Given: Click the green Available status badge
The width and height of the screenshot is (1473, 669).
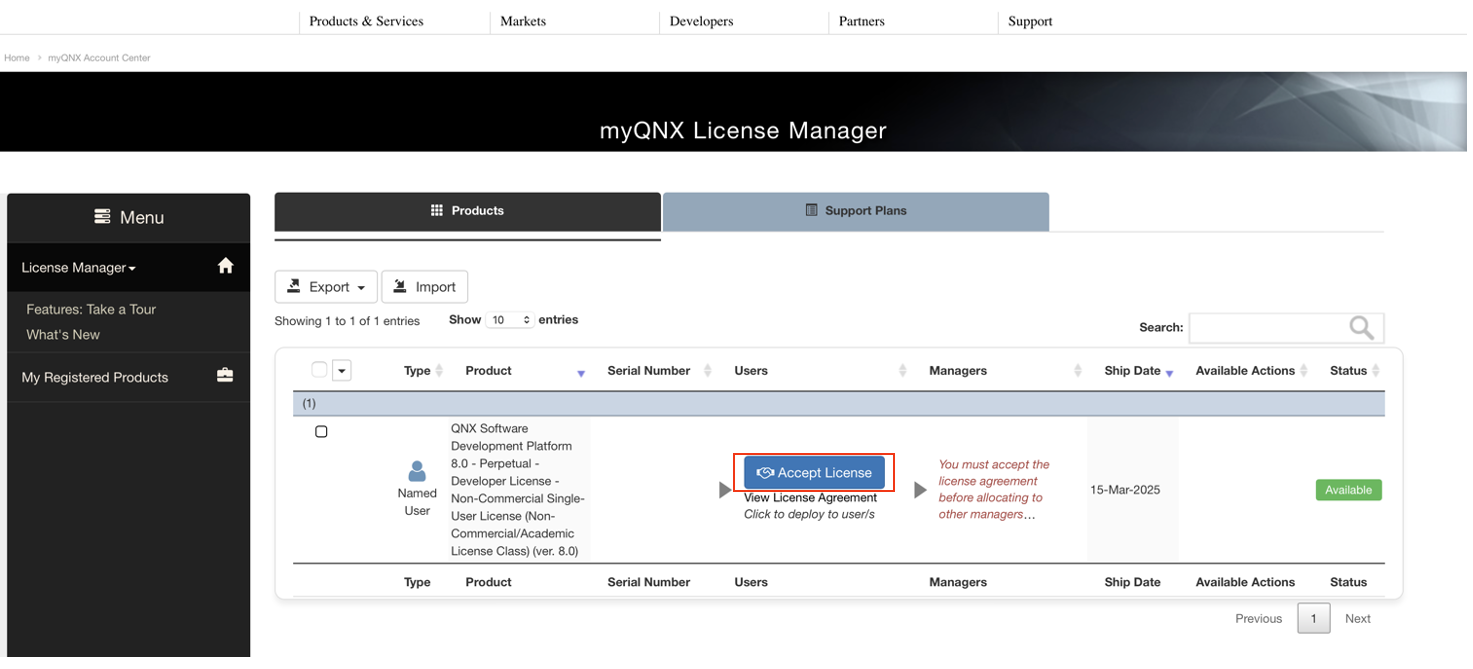Looking at the screenshot, I should (1349, 490).
